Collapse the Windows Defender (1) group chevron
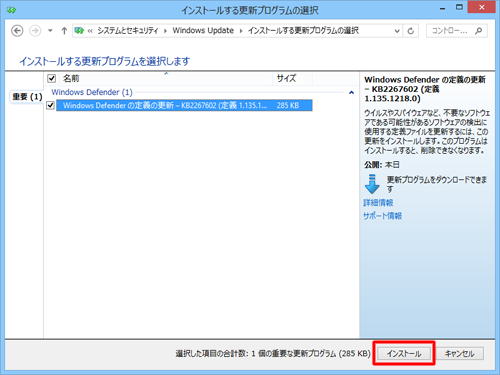Image resolution: width=500 pixels, height=375 pixels. pyautogui.click(x=351, y=92)
